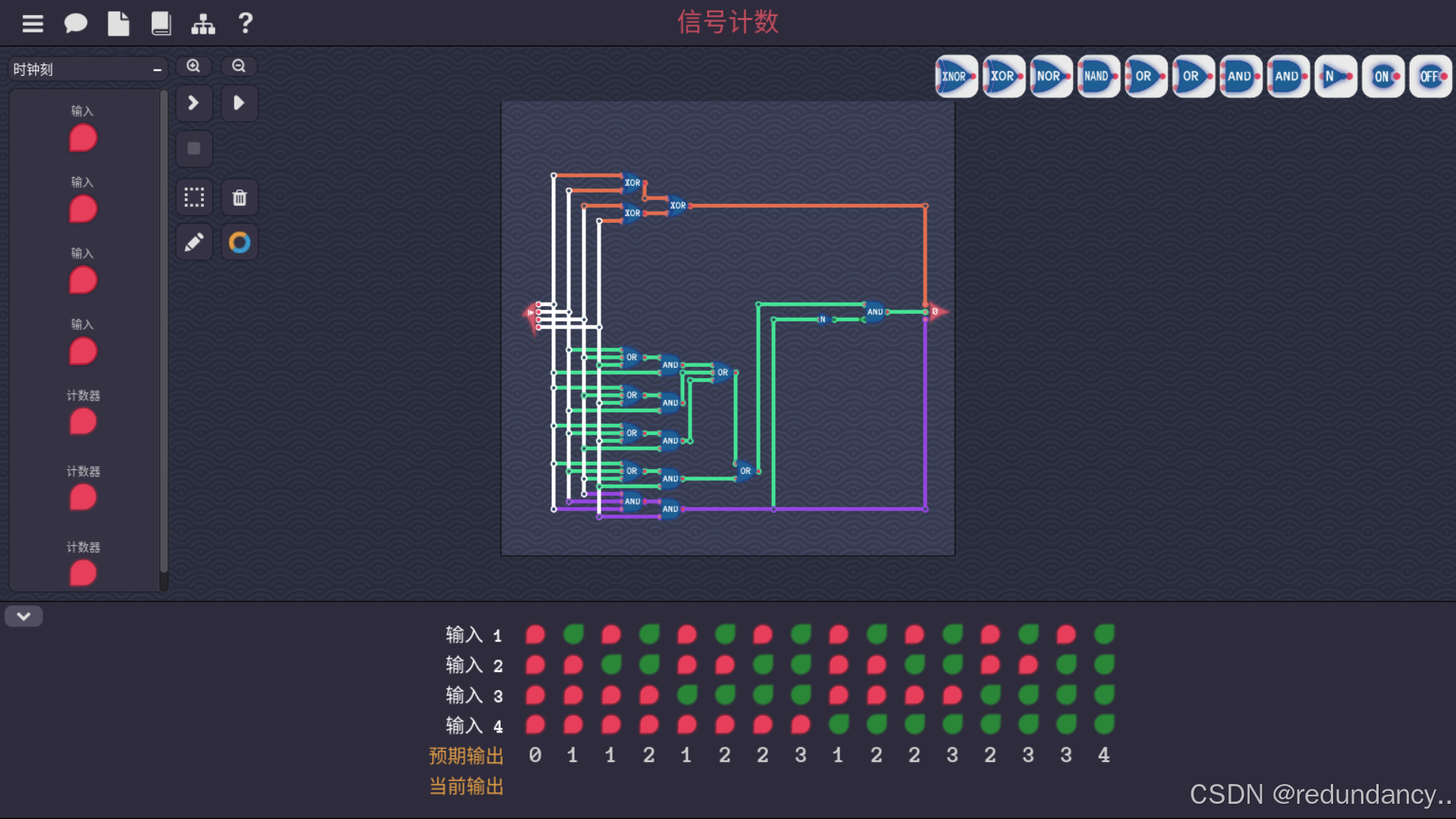The height and width of the screenshot is (819, 1456).
Task: Click the delete trash button
Action: [240, 198]
